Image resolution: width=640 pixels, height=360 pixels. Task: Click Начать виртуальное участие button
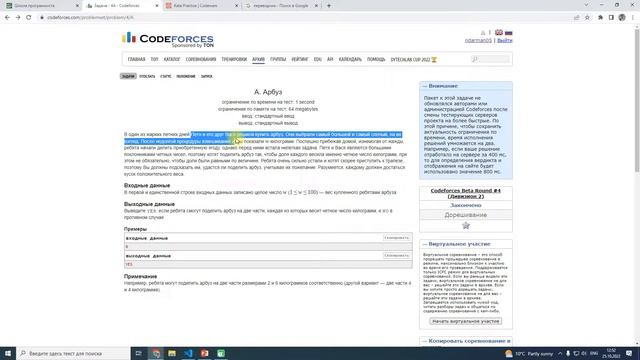pyautogui.click(x=466, y=321)
